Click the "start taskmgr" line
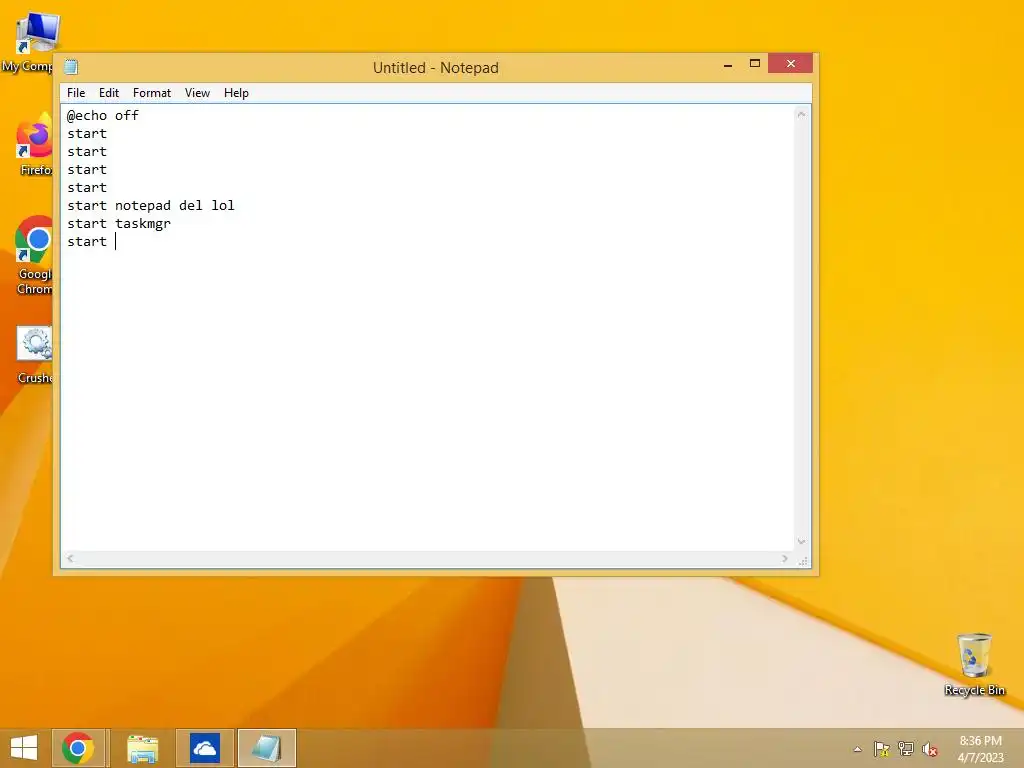The height and width of the screenshot is (768, 1024). coord(119,223)
